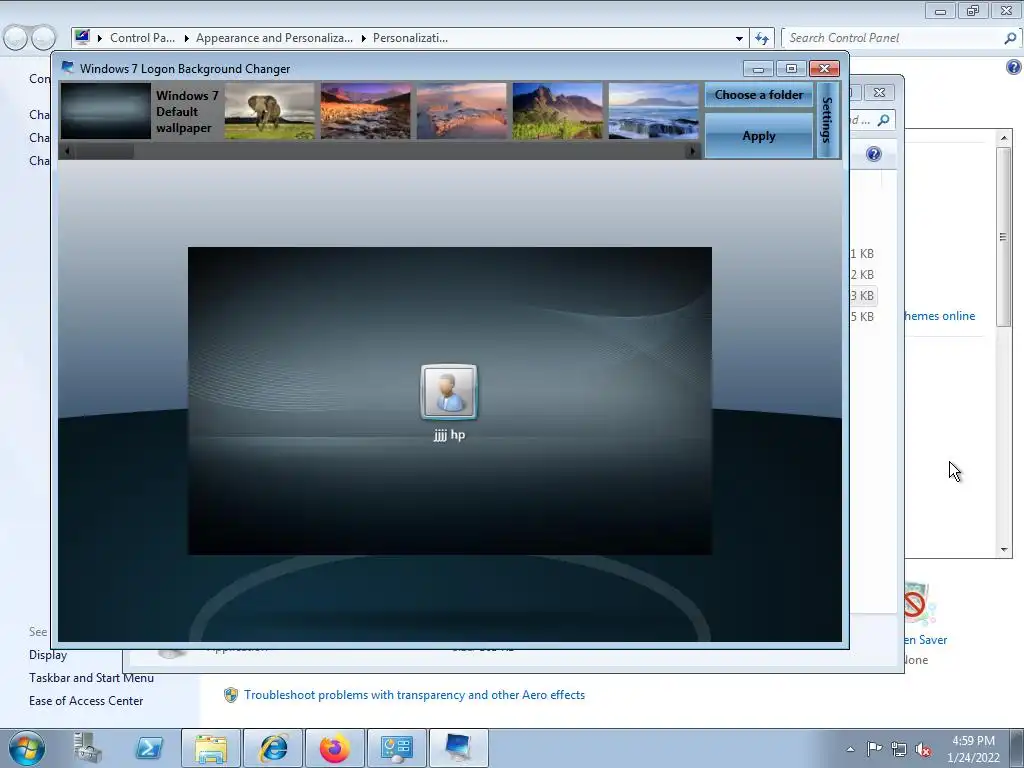The height and width of the screenshot is (768, 1024).
Task: Show hidden system tray icons
Action: (x=850, y=749)
